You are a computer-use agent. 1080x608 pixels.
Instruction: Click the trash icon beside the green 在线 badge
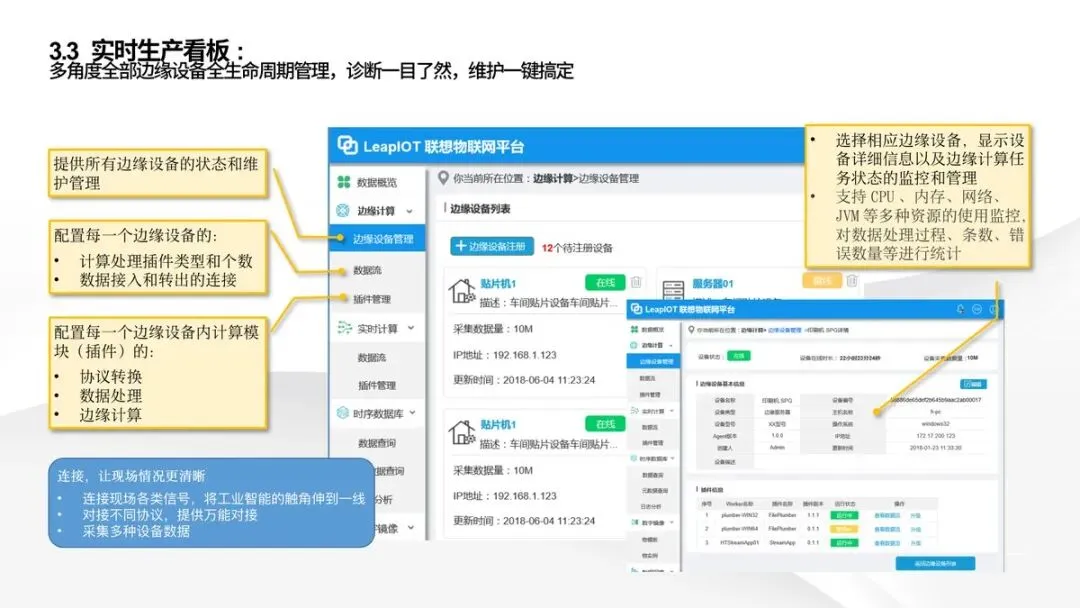click(x=636, y=282)
